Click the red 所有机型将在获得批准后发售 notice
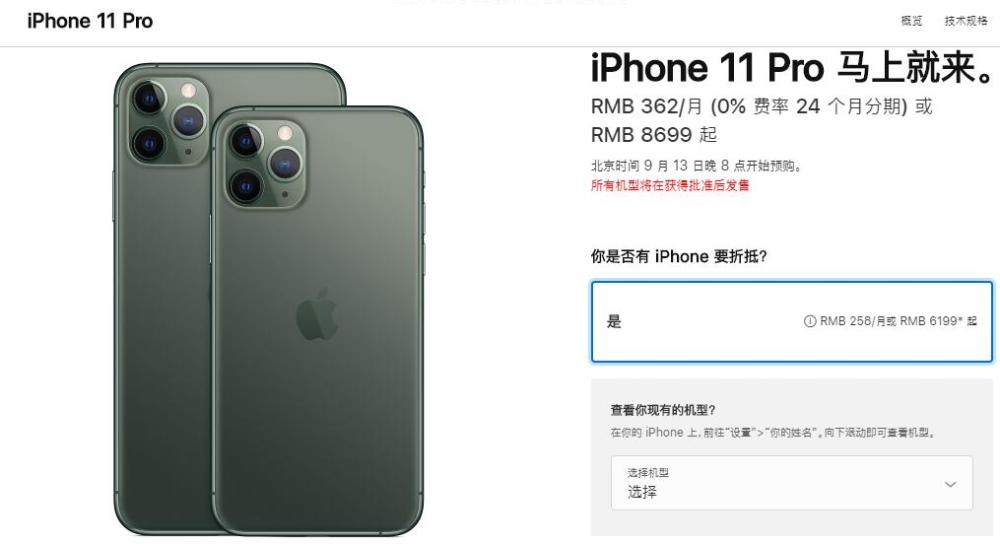This screenshot has width=1000, height=544. point(670,186)
